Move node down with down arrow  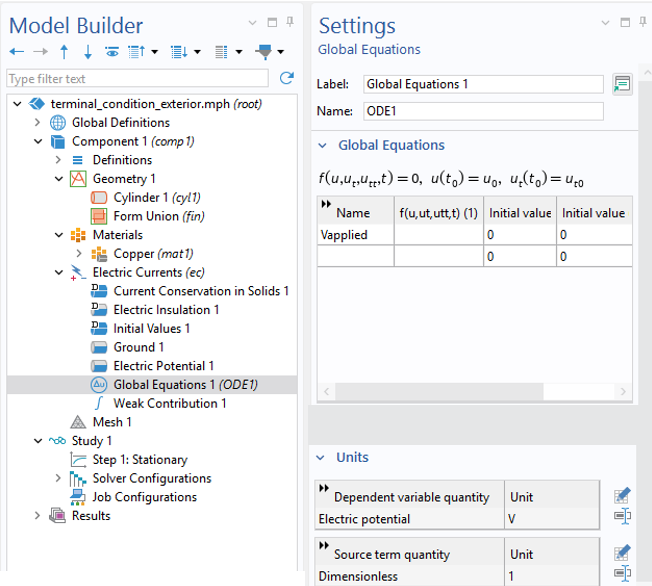[x=88, y=52]
